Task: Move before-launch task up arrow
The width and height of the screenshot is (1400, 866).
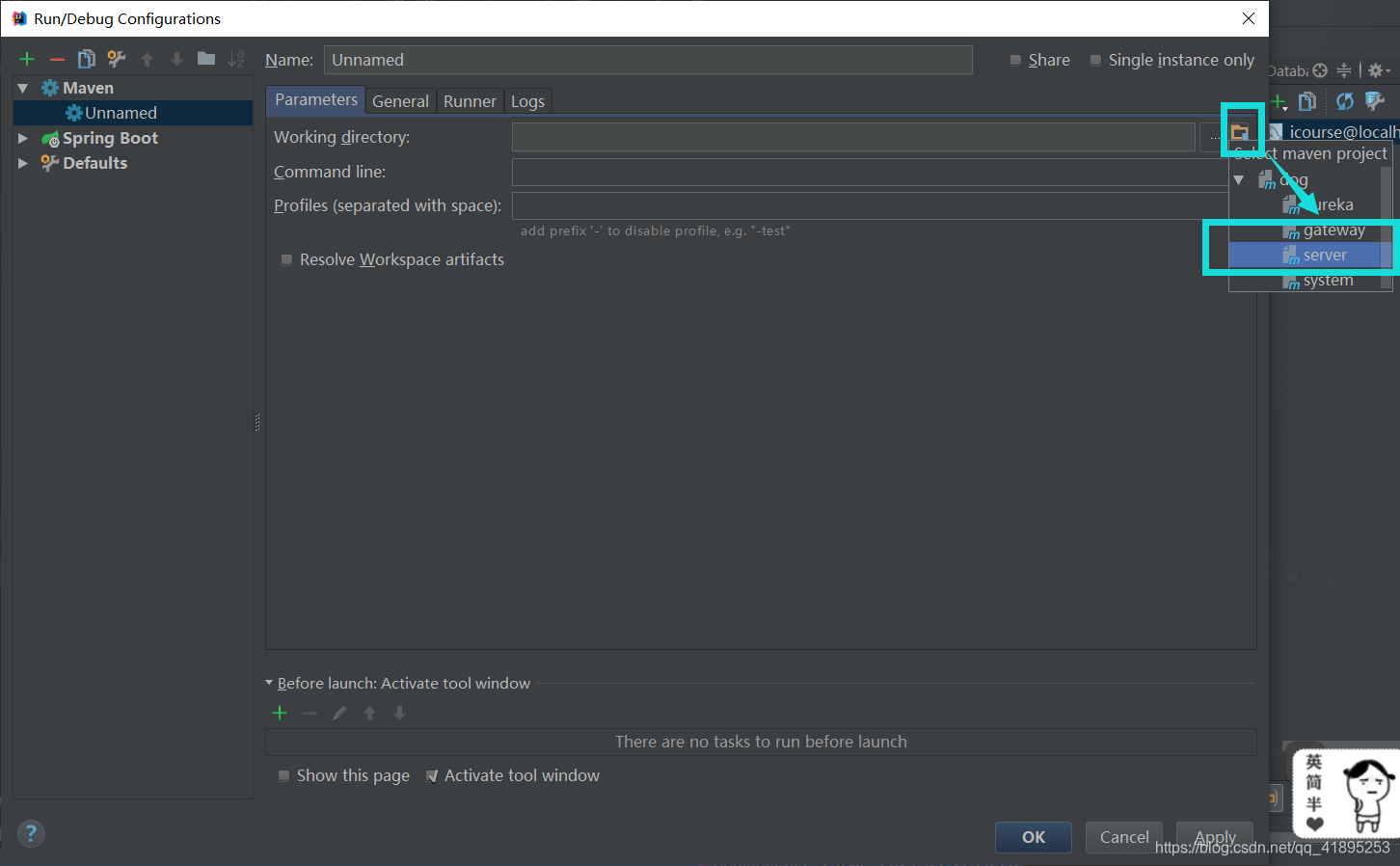Action: click(x=369, y=713)
